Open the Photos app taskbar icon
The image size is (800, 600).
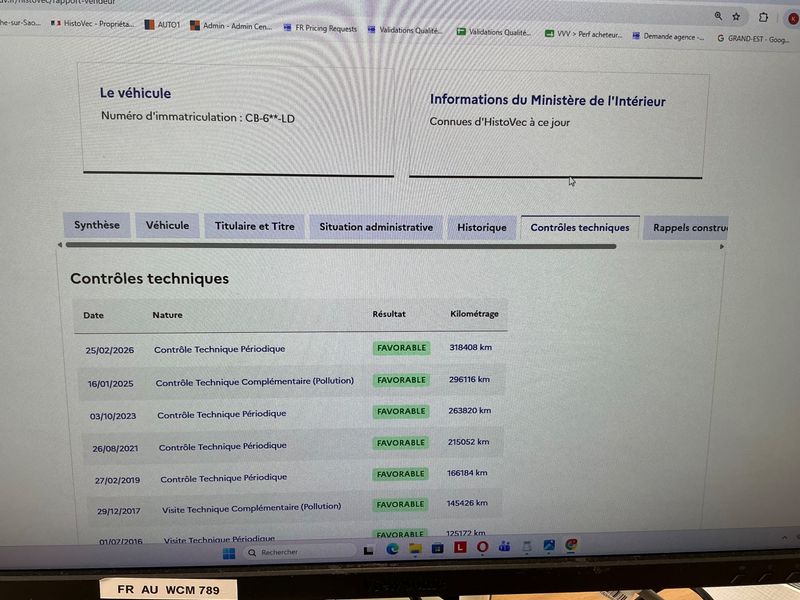[x=549, y=545]
